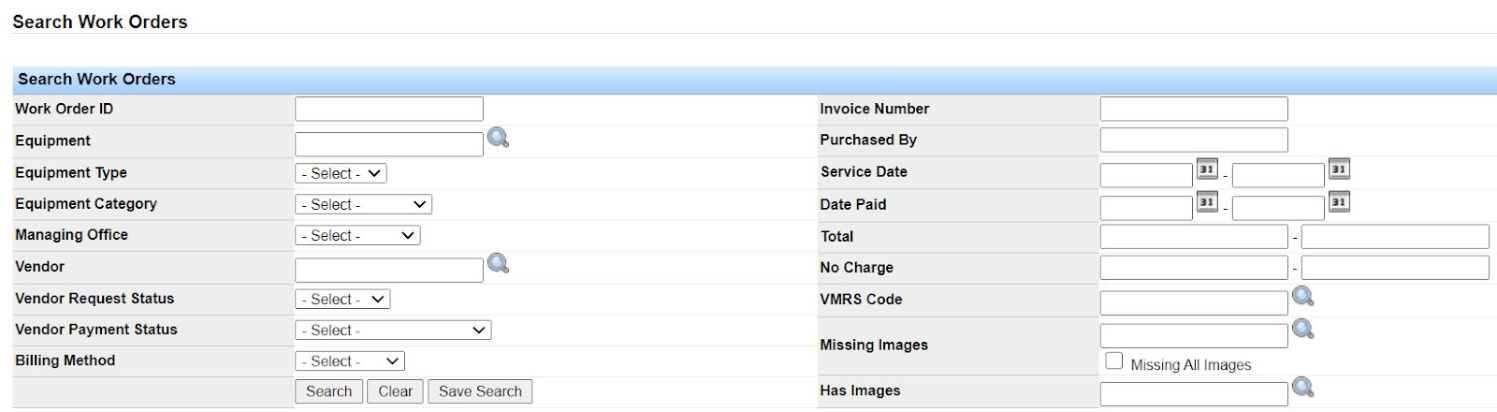The image size is (1497, 412).
Task: Focus the VMRS Code input field
Action: [x=1194, y=303]
